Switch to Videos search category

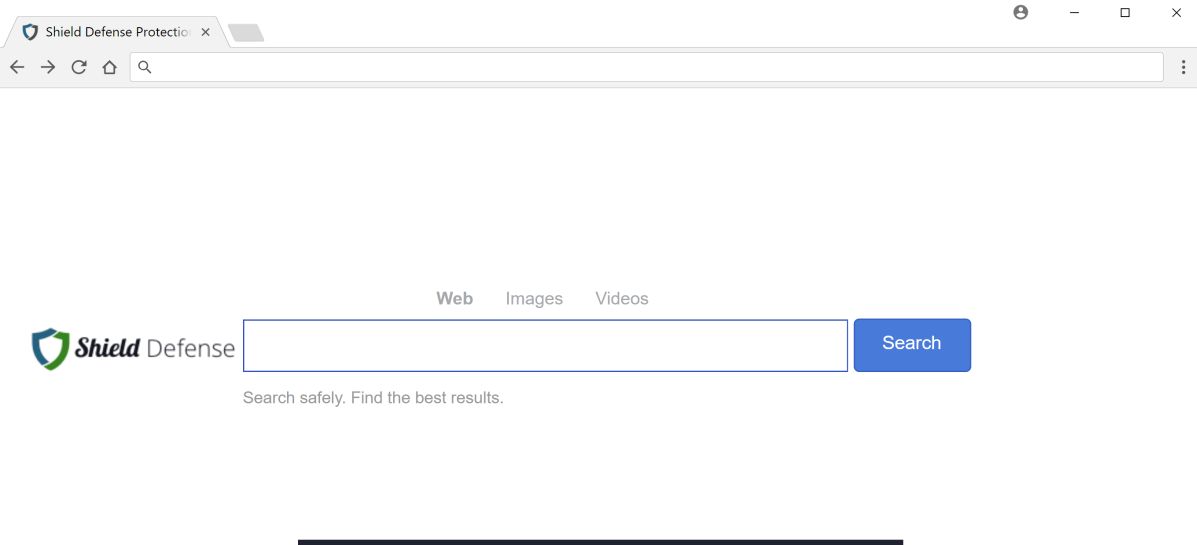(621, 298)
